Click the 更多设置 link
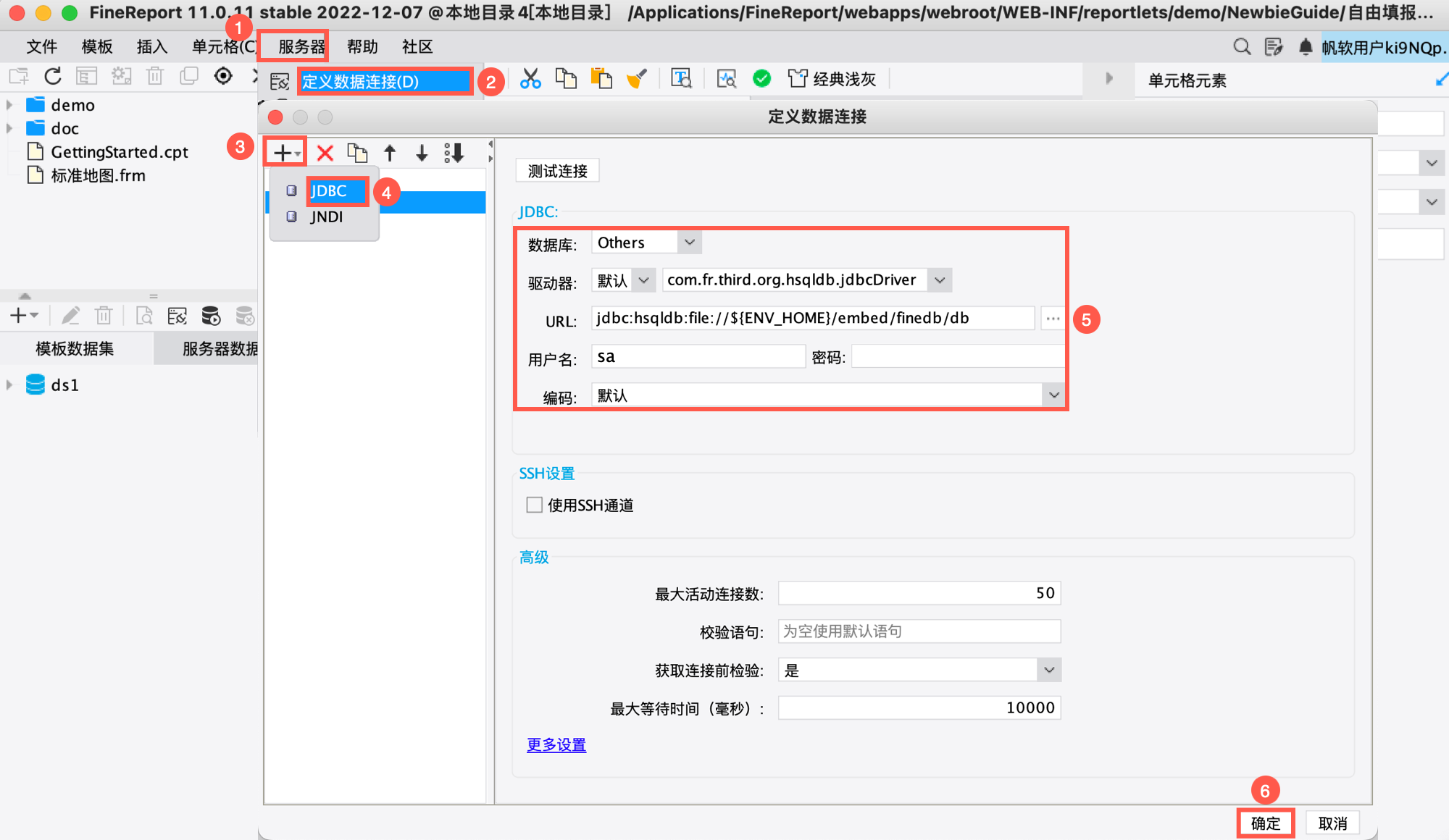 point(556,744)
